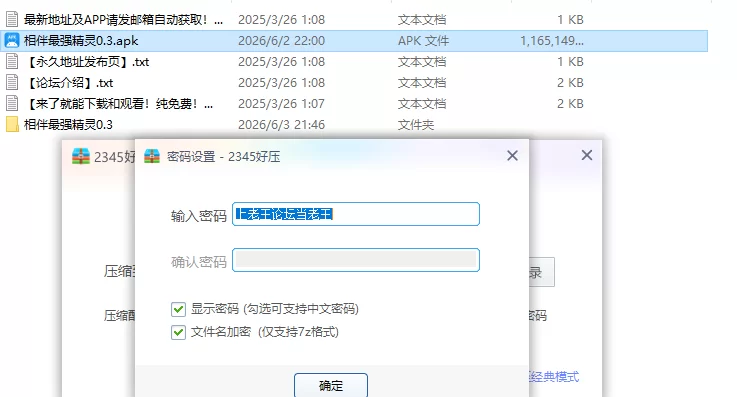Select the folder name 相伴最强精灵0.3
This screenshot has width=737, height=397.
click(x=68, y=125)
